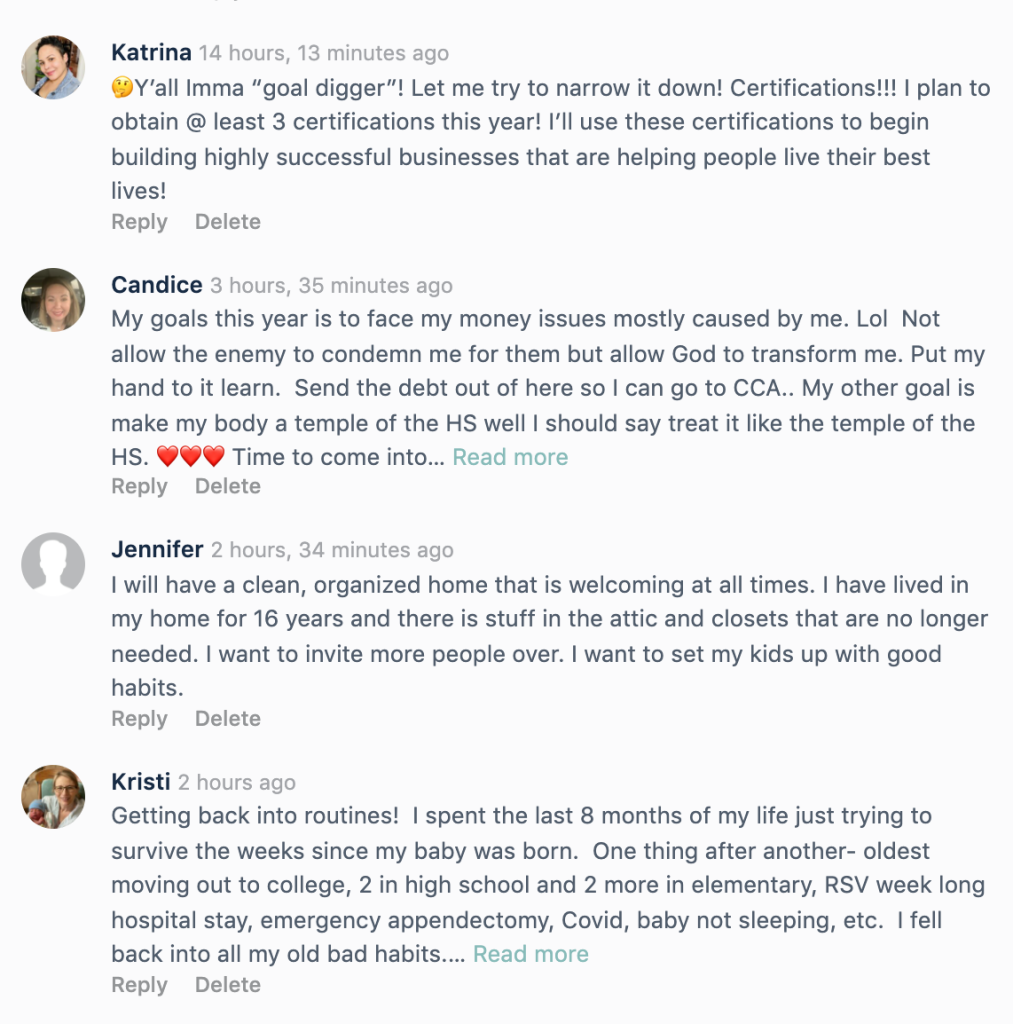
Task: Reply to Jennifer's comment
Action: [x=139, y=719]
